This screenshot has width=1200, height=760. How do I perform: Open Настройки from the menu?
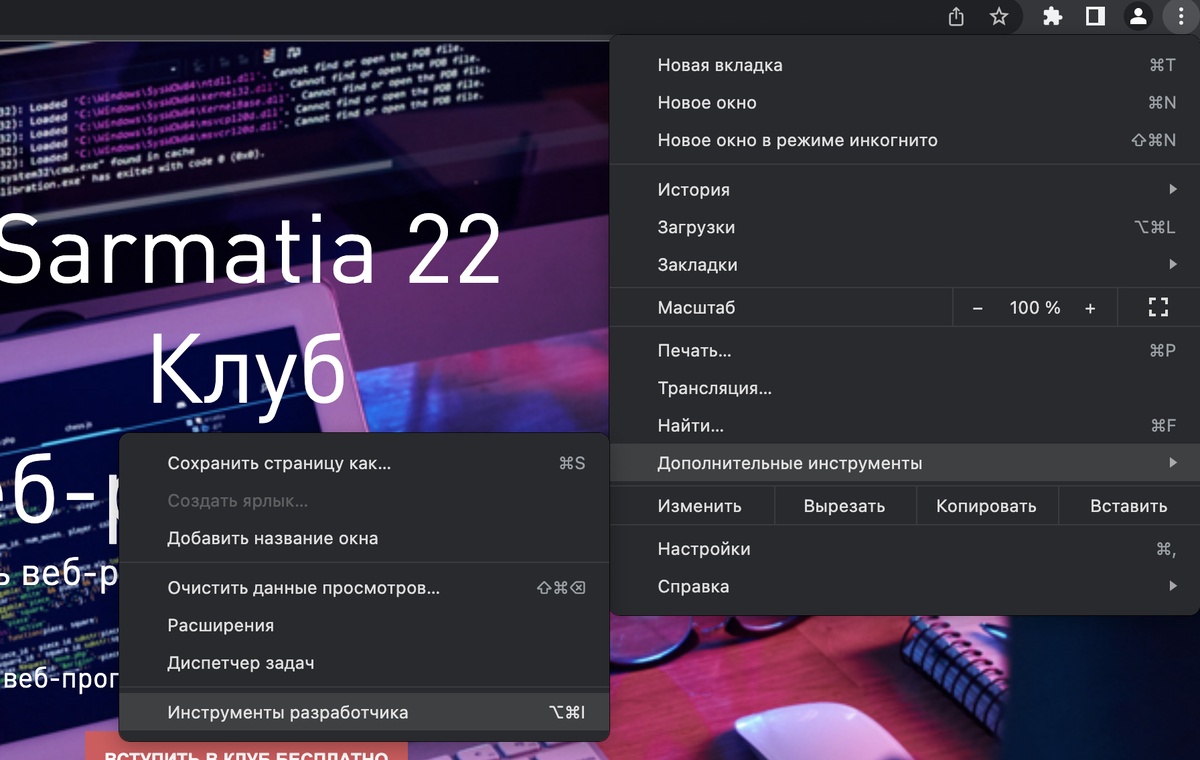click(x=904, y=549)
